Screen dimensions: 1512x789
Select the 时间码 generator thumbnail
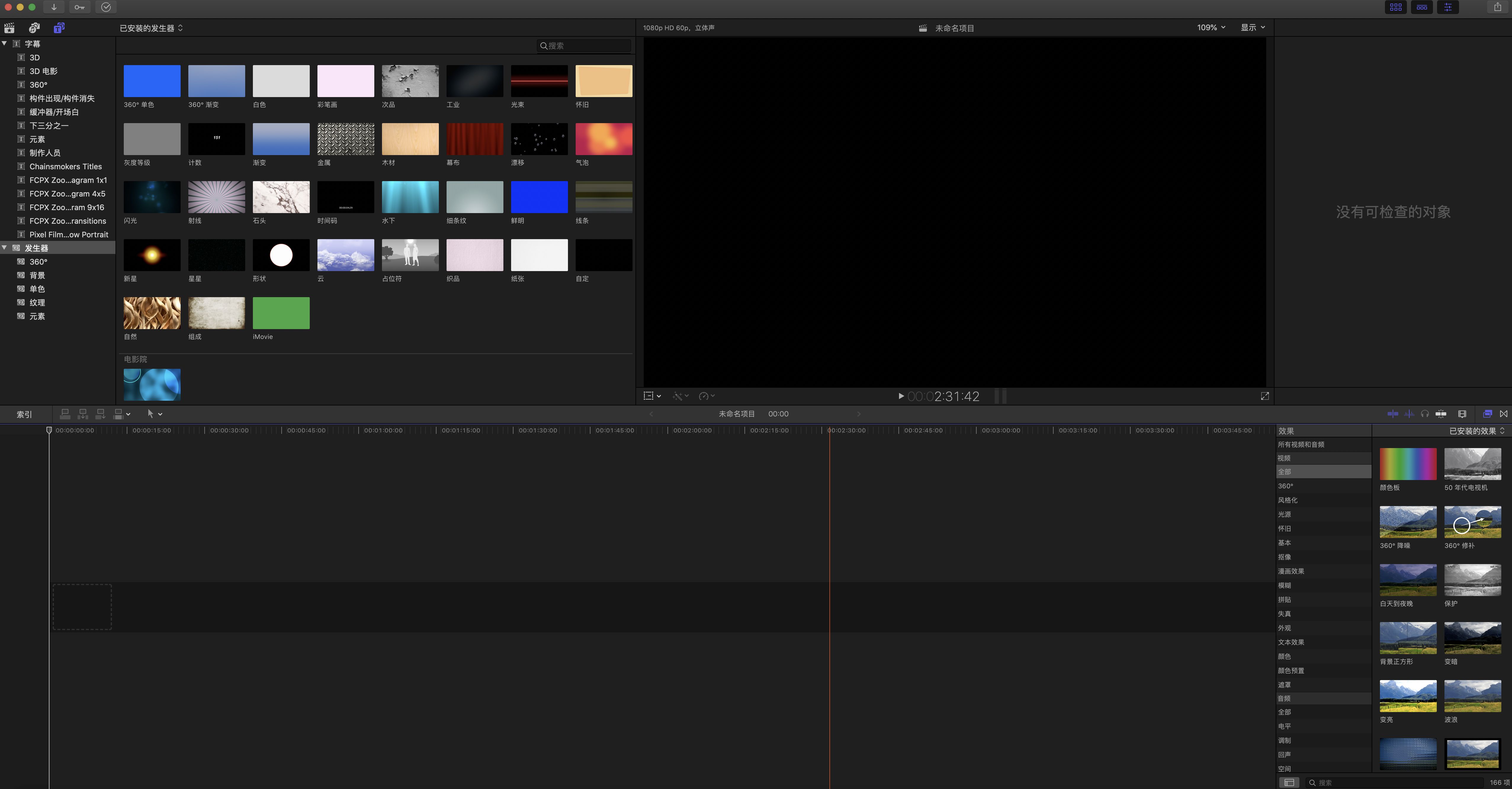tap(346, 197)
